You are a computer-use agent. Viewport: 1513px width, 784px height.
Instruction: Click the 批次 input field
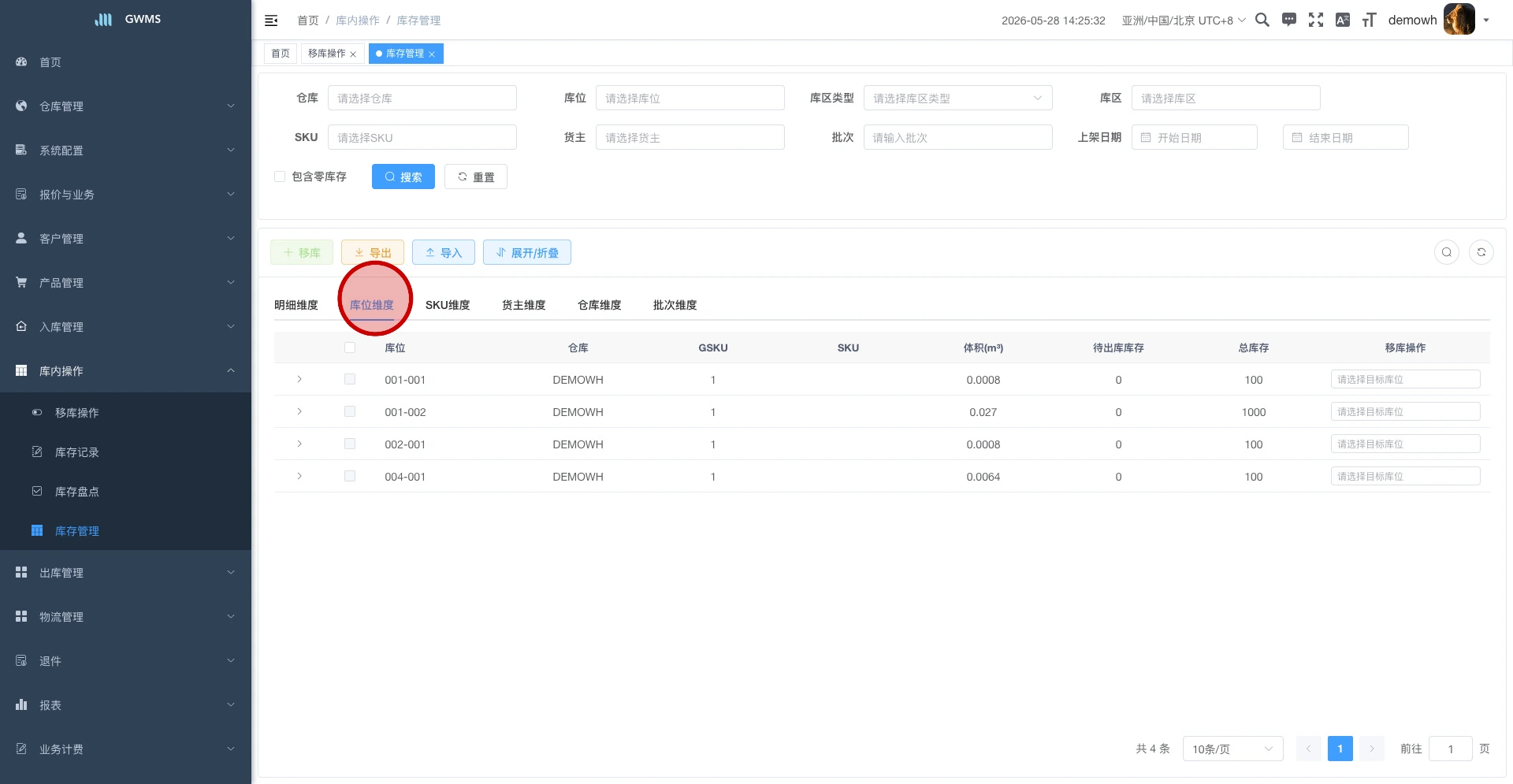[958, 137]
